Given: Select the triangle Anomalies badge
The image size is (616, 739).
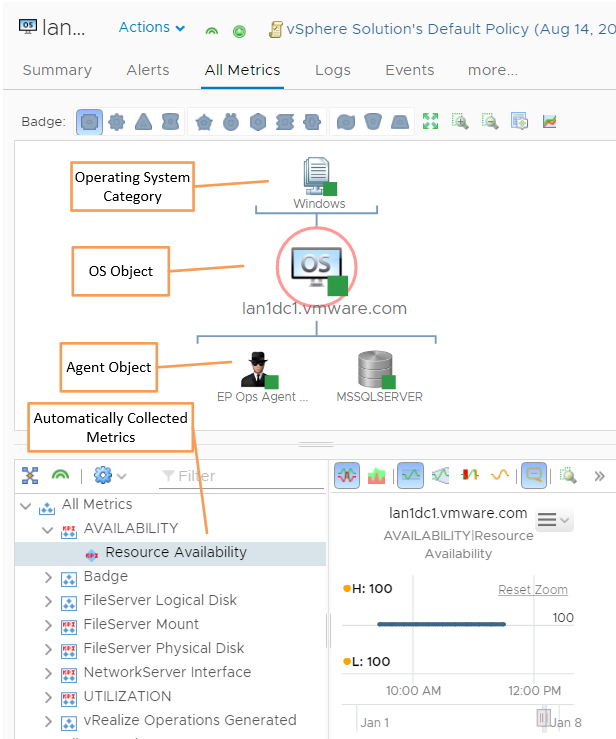Looking at the screenshot, I should pos(143,122).
